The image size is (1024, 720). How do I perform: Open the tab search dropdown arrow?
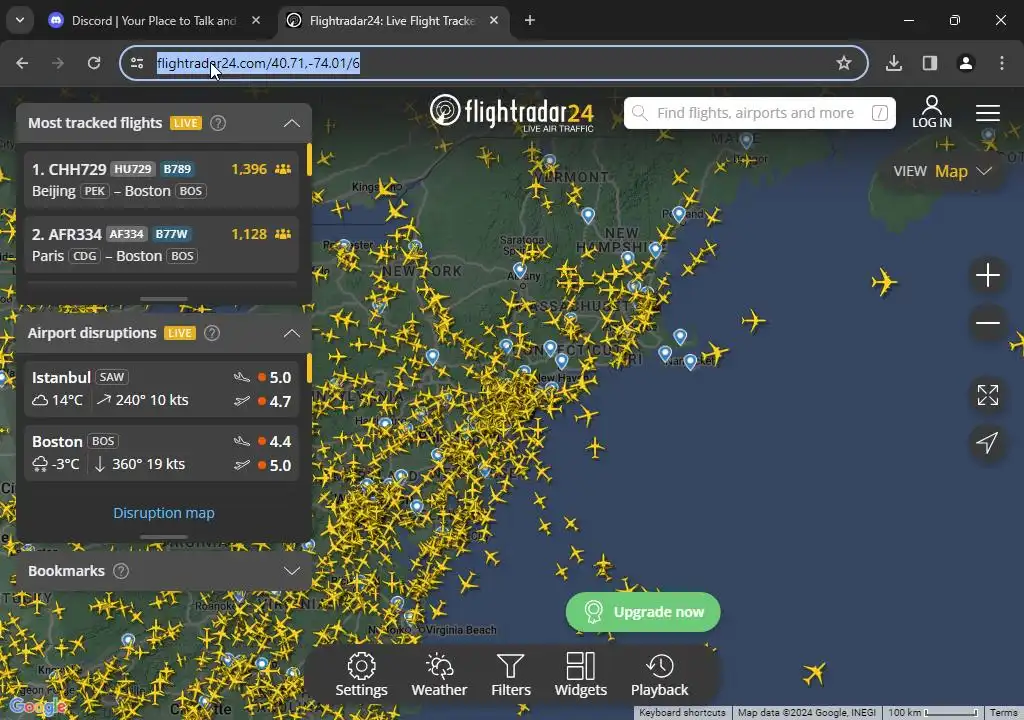click(20, 20)
